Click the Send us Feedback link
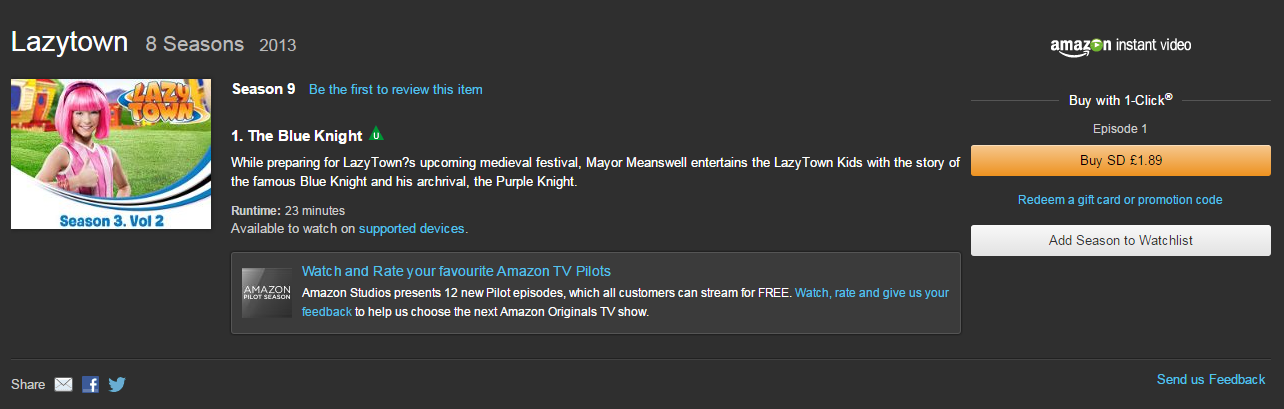The height and width of the screenshot is (409, 1284). pyautogui.click(x=1211, y=380)
